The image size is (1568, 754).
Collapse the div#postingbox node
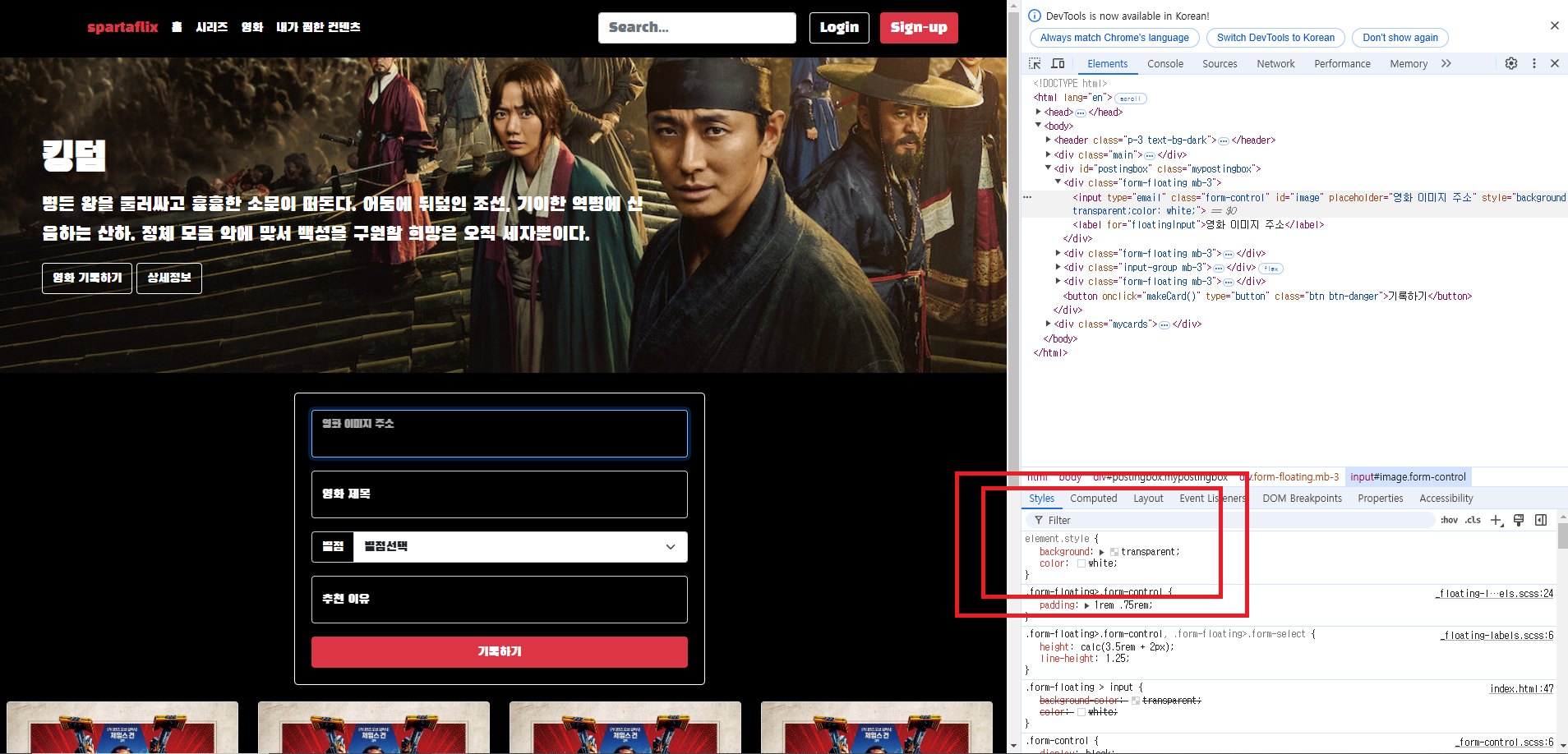click(x=1049, y=168)
